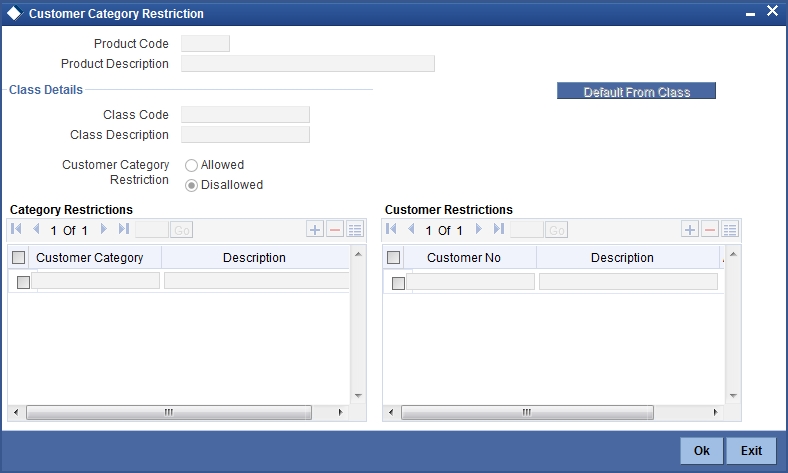The height and width of the screenshot is (473, 788).
Task: Click scroll down arrow in Customer Restrictions
Action: pyautogui.click(x=733, y=396)
